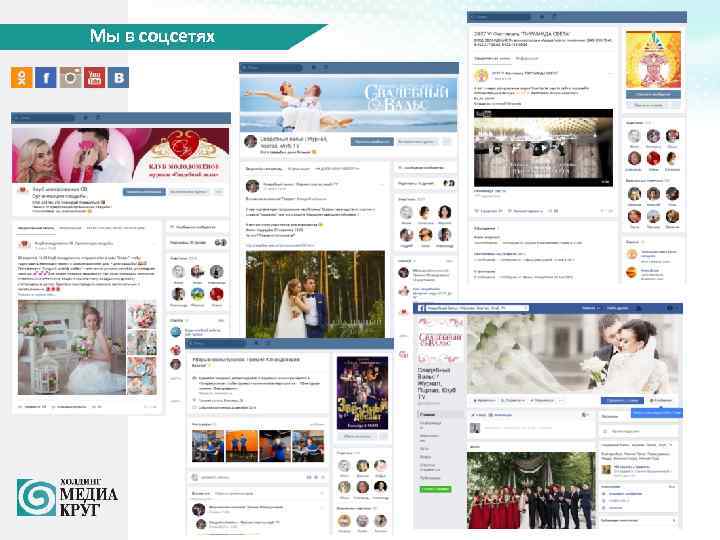Open the first photo in bottom VK window's photo row
The width and height of the screenshot is (720, 540).
[208, 446]
